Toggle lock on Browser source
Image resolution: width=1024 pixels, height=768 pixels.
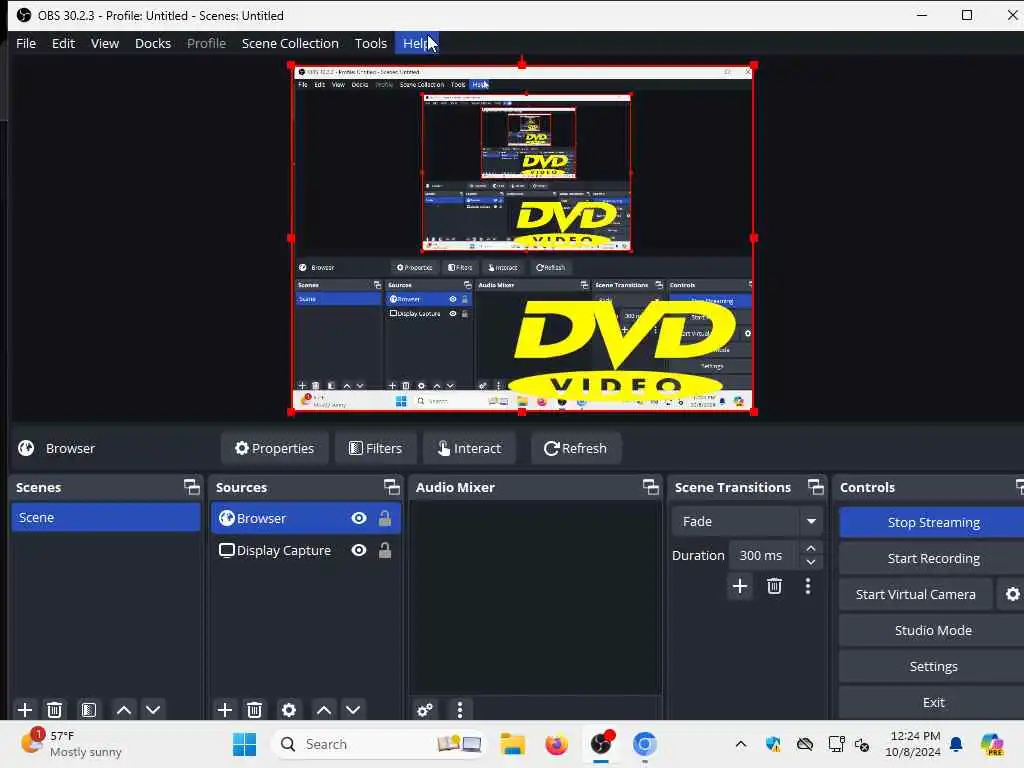385,518
